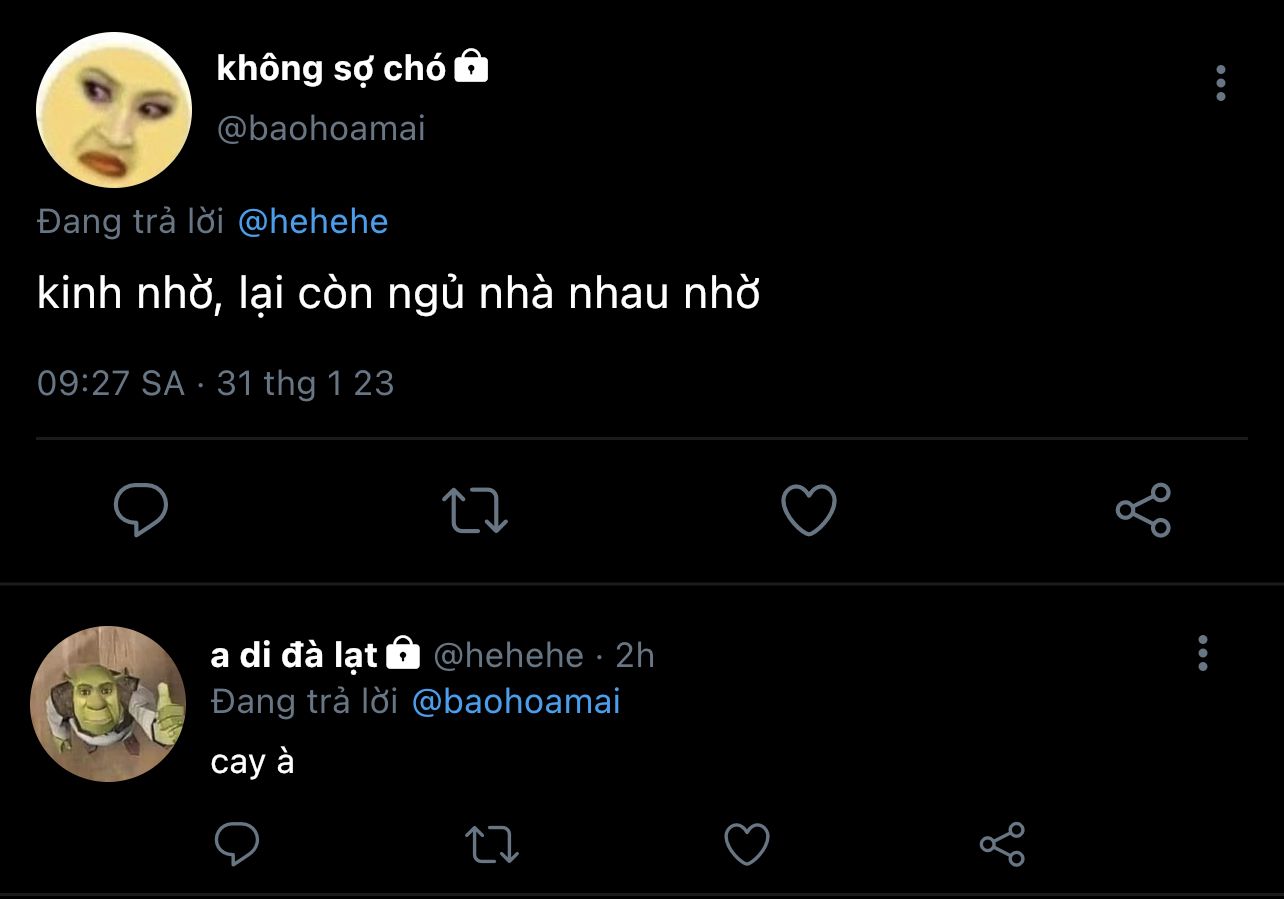1284x899 pixels.
Task: Reply to the main tweet by không sợ chó
Action: coord(141,510)
